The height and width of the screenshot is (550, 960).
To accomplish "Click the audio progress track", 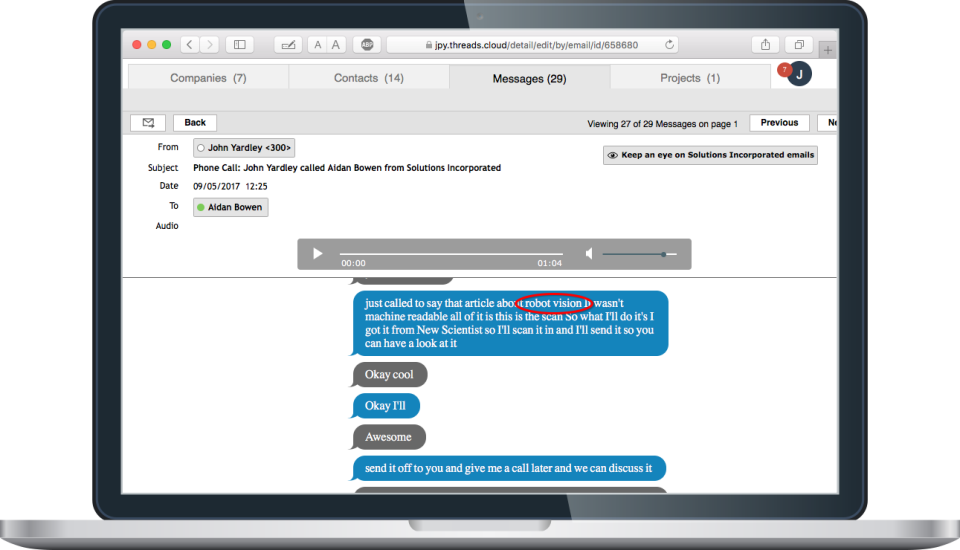I will click(x=451, y=254).
